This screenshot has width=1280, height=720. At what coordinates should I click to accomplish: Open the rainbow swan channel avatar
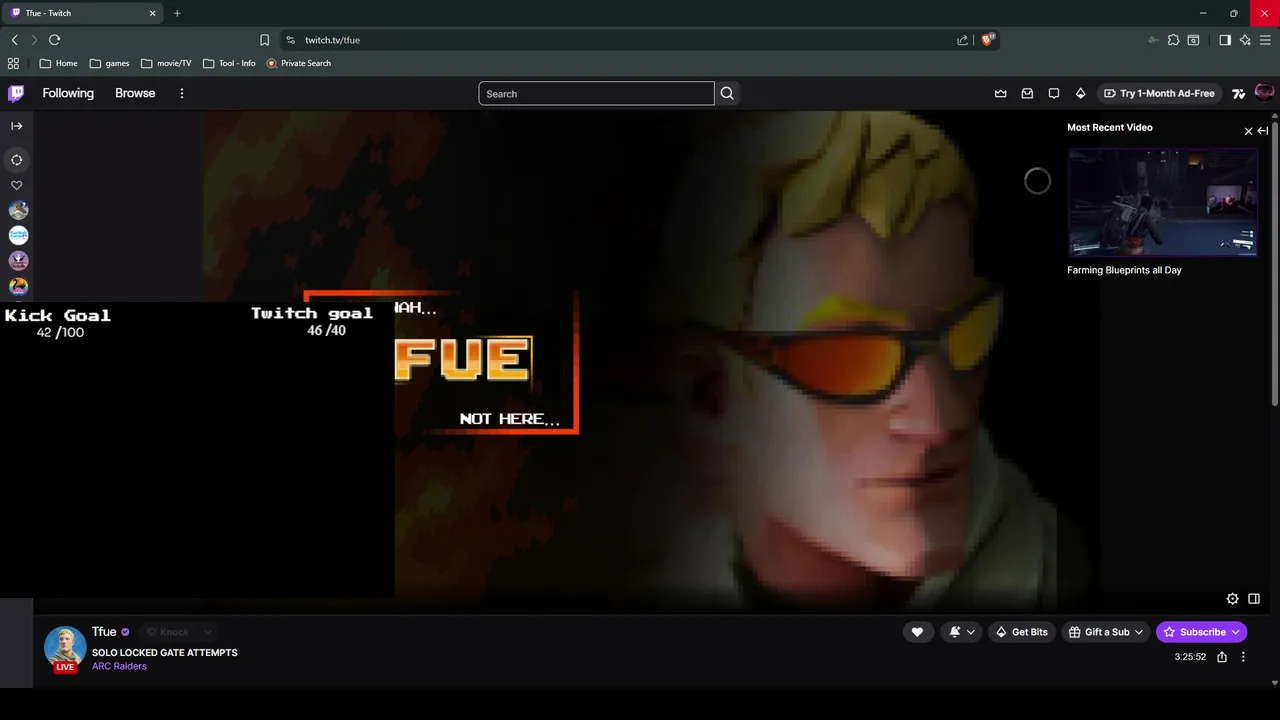[x=18, y=287]
